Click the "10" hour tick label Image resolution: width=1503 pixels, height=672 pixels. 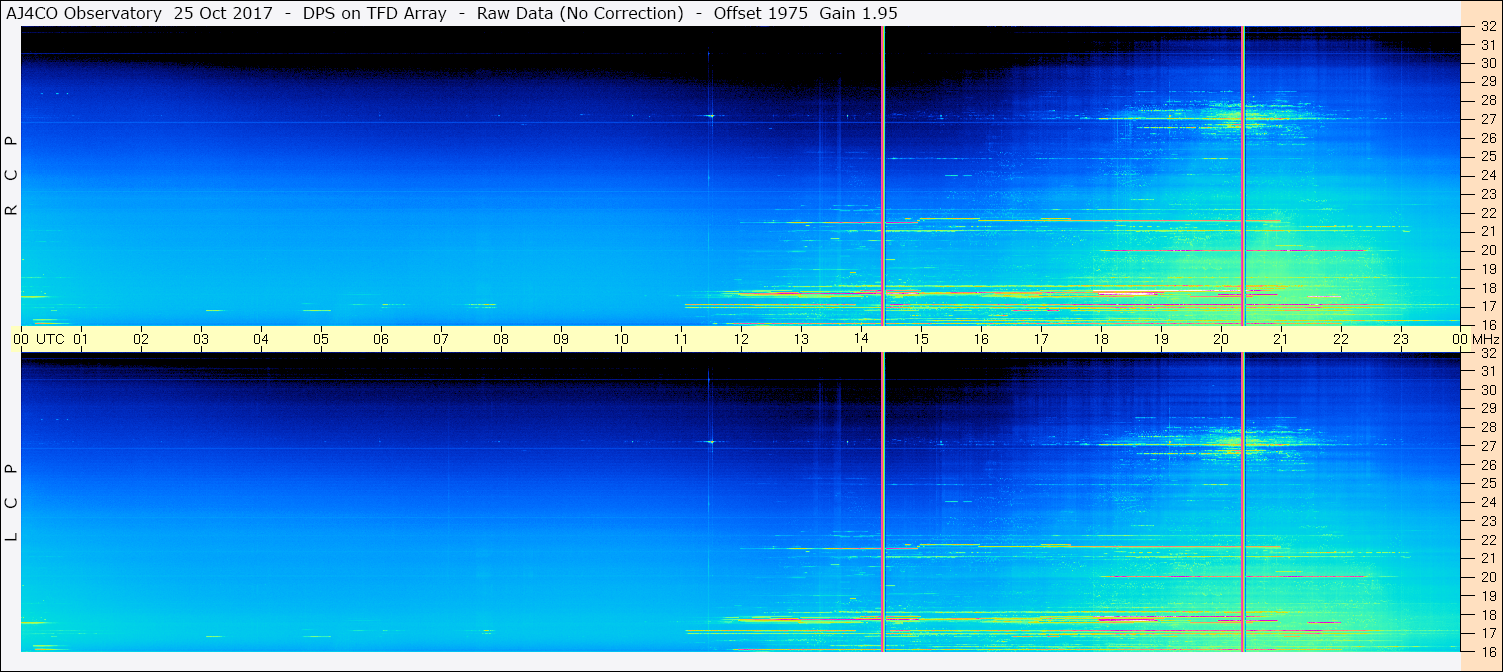(x=621, y=339)
